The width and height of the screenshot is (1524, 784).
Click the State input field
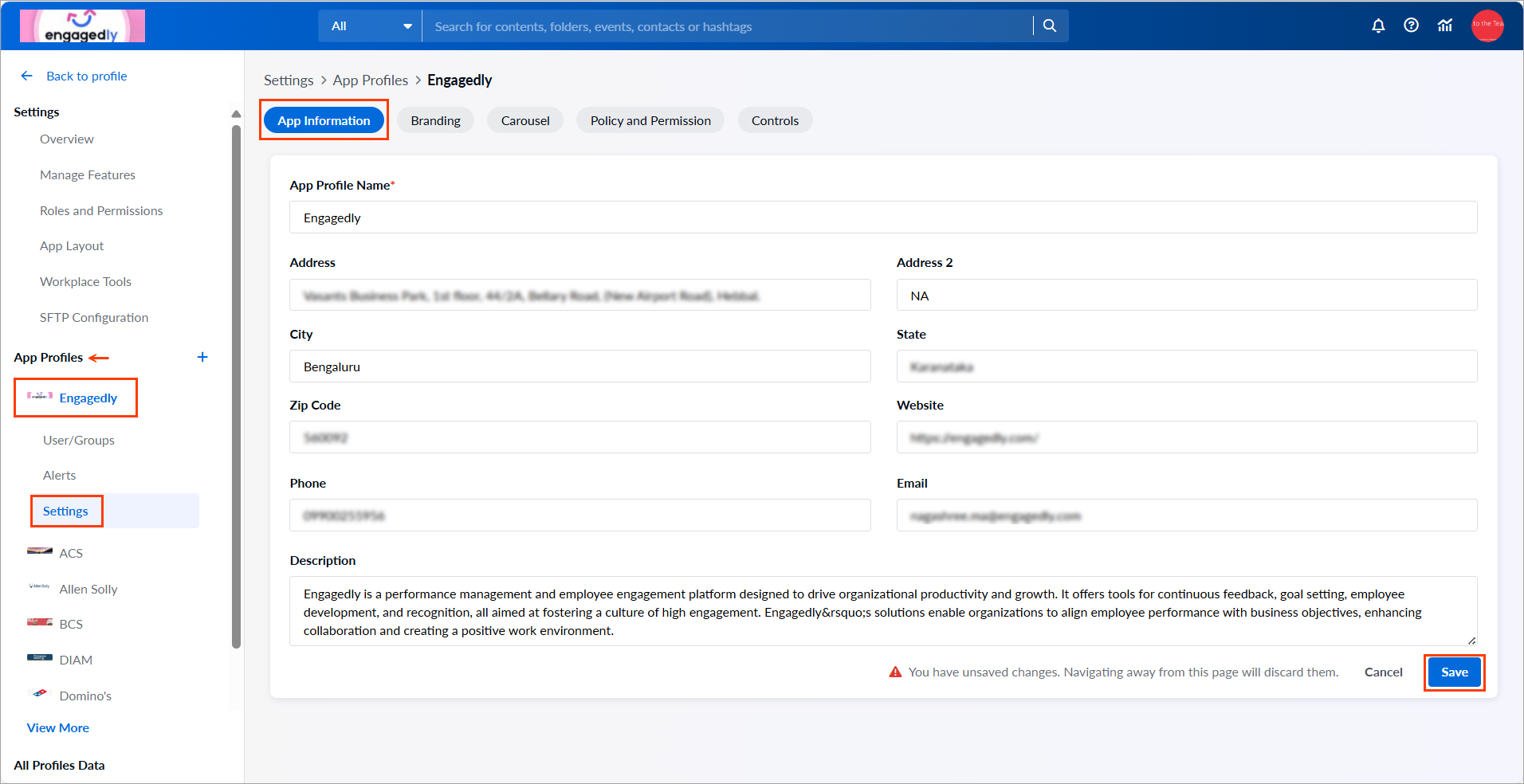click(x=1187, y=366)
